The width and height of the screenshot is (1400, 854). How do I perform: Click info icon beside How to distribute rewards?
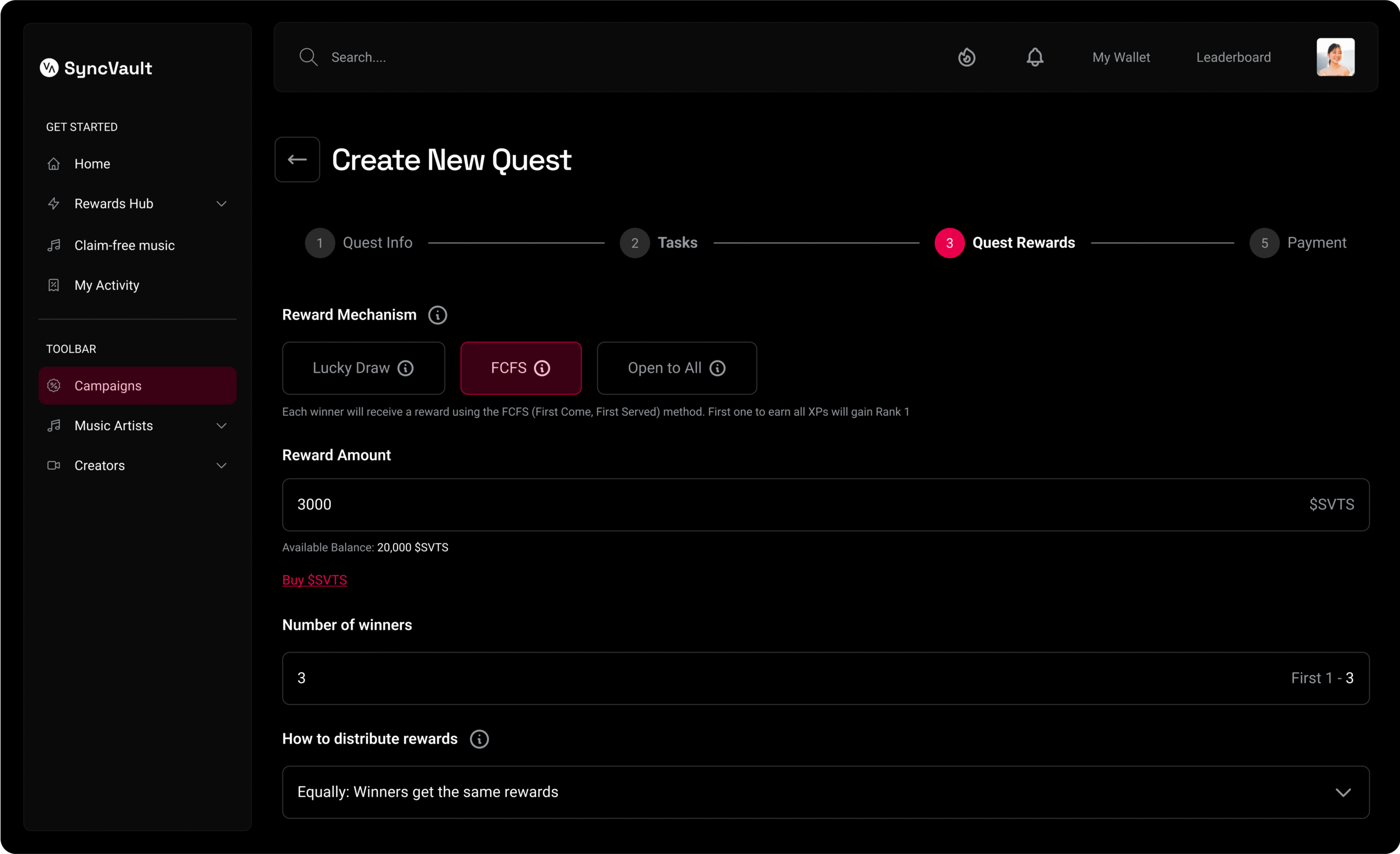[479, 739]
